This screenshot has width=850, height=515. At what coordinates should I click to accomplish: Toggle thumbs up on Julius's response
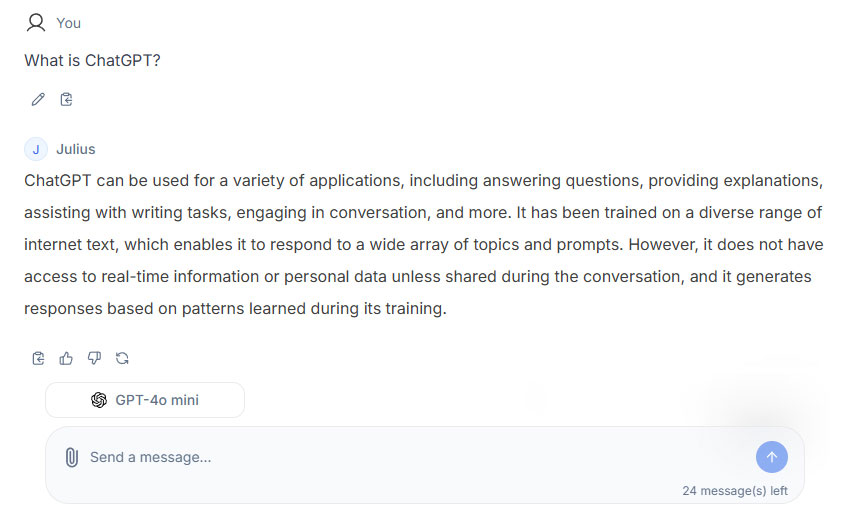(66, 358)
